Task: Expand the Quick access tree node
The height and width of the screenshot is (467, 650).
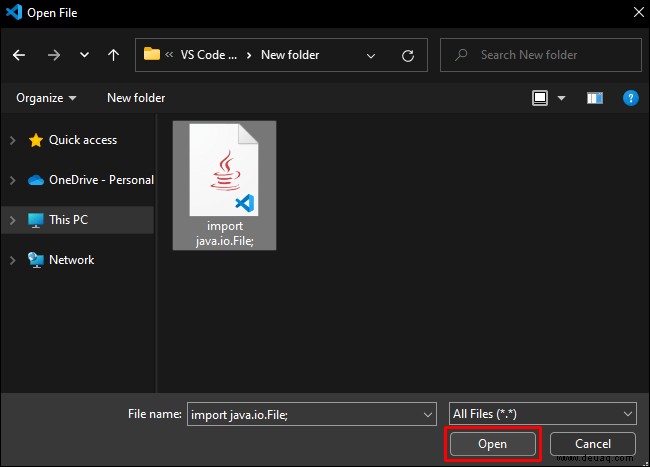Action: (x=12, y=140)
